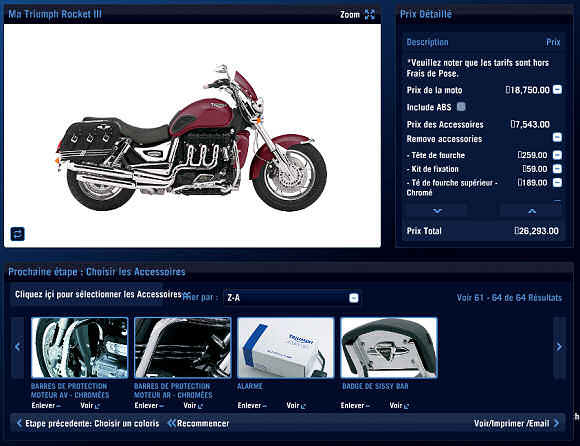This screenshot has width=580, height=446.
Task: Click Voir under Badge de sissy bar
Action: pos(399,406)
